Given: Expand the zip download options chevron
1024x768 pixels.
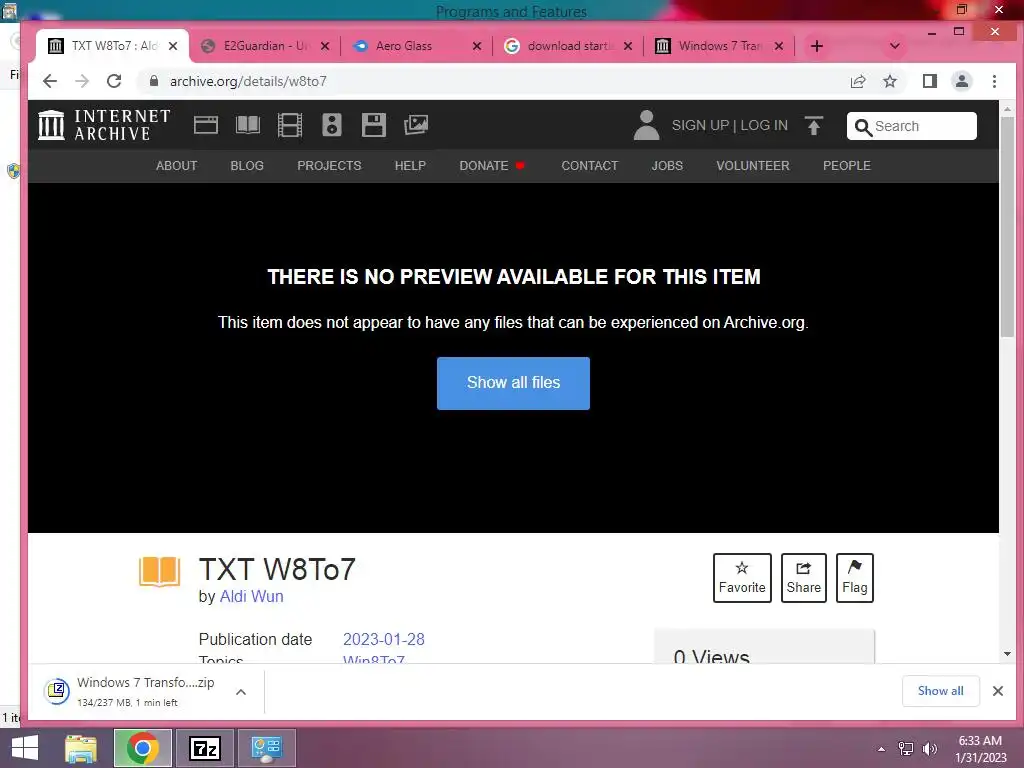Looking at the screenshot, I should [241, 692].
